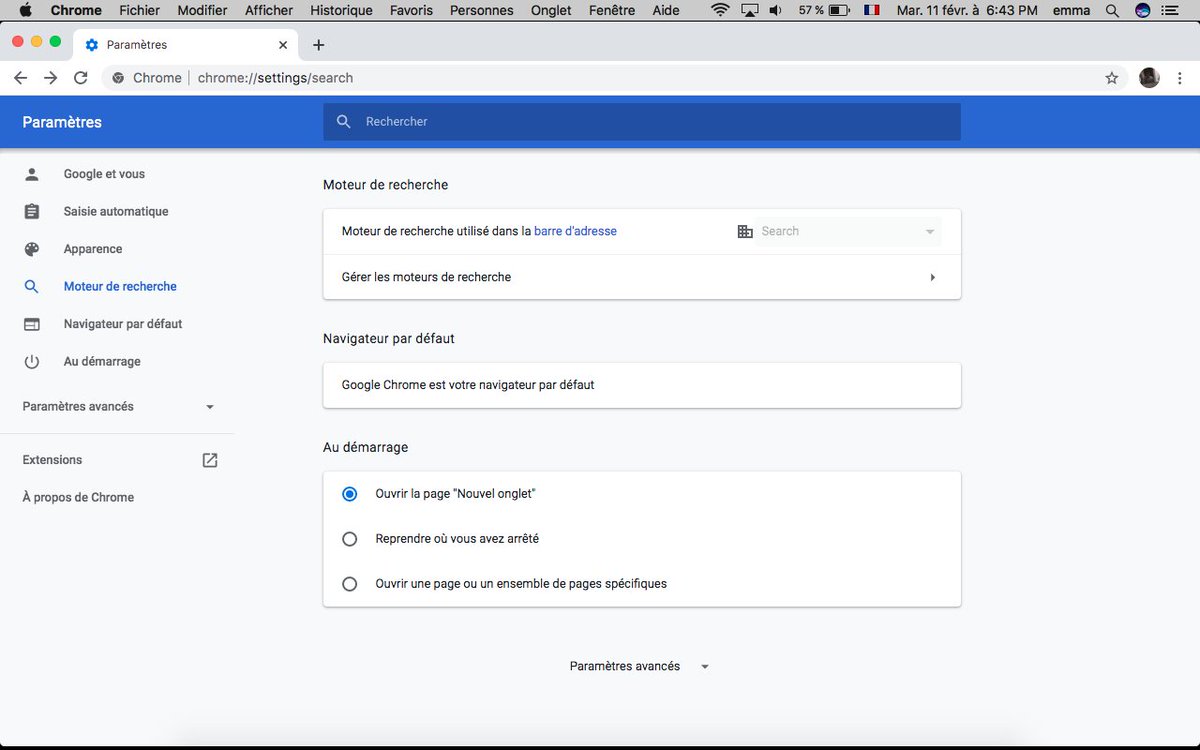Open the Historique menu
The height and width of the screenshot is (750, 1200).
pos(341,10)
